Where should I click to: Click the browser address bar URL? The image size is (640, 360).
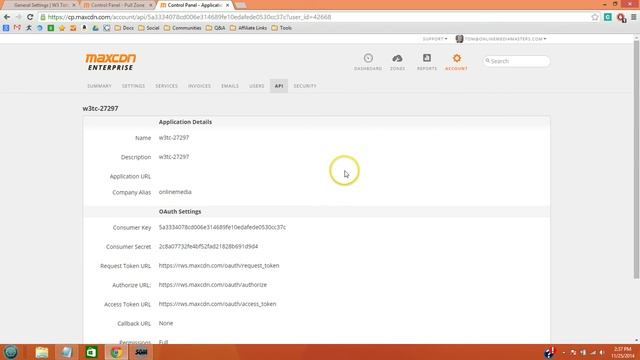point(189,17)
